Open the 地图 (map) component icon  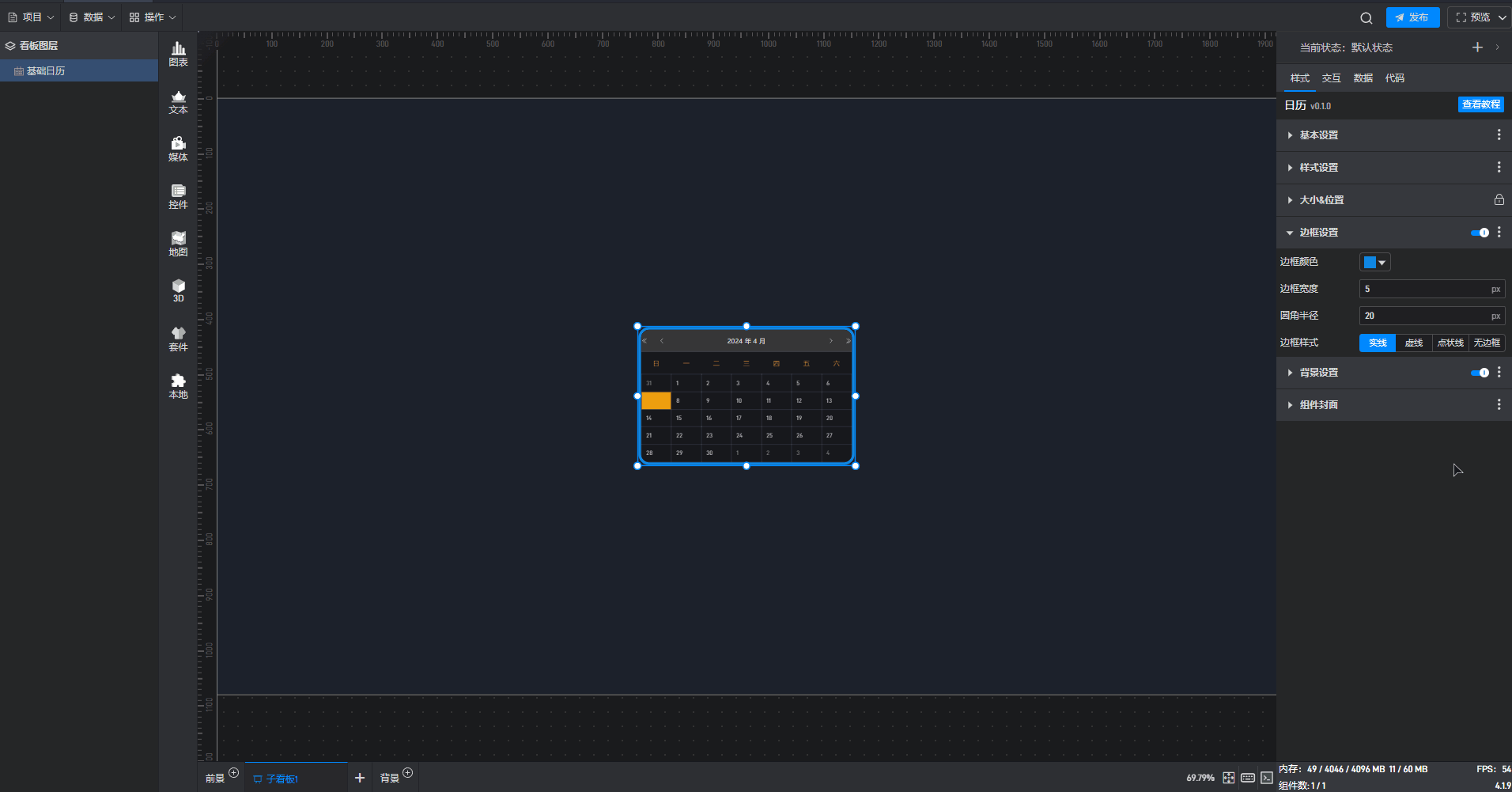coord(178,244)
